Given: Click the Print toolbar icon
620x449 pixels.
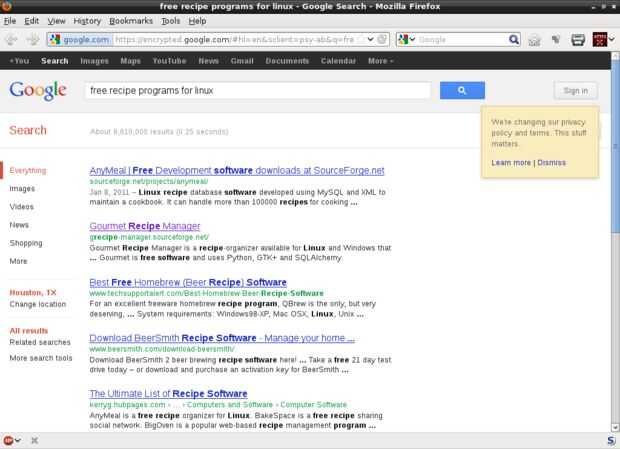Looking at the screenshot, I should 578,40.
